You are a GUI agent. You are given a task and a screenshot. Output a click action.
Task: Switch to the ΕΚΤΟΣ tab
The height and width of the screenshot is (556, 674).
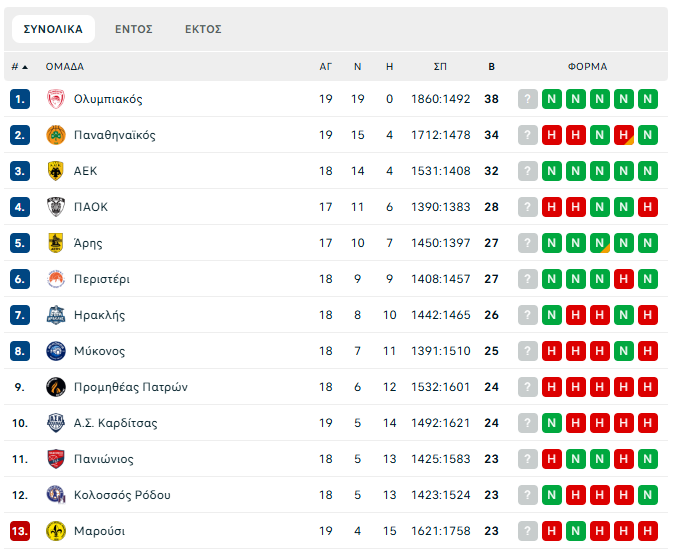pos(203,29)
